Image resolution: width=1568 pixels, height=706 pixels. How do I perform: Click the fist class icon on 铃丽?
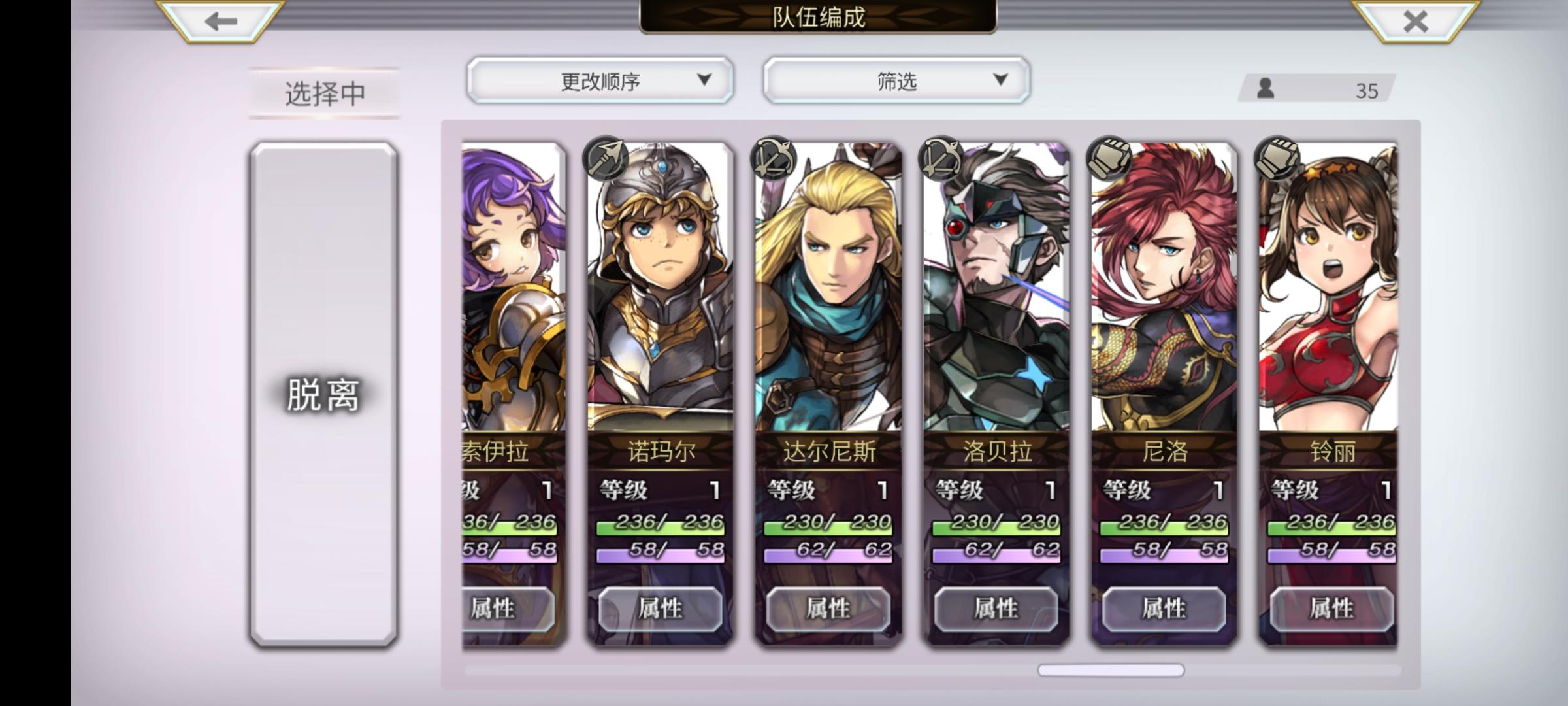1277,159
